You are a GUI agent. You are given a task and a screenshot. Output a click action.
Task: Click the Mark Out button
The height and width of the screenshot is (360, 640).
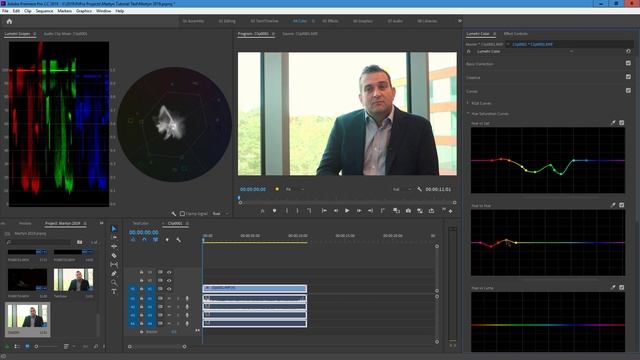click(x=297, y=211)
